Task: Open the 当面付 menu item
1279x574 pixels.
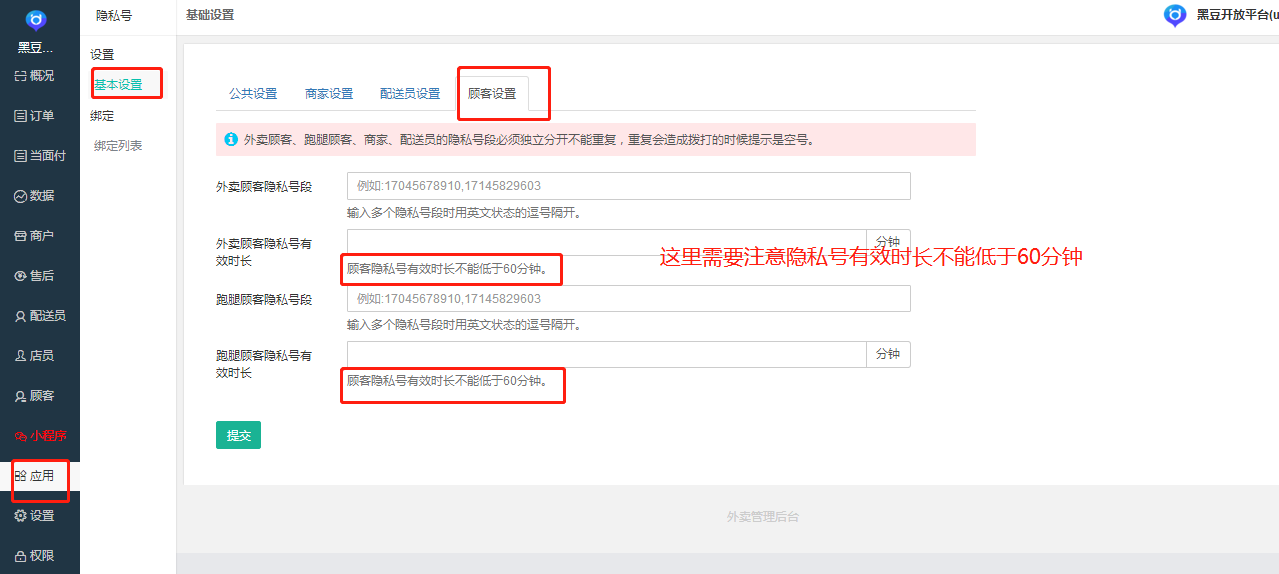Action: click(x=40, y=156)
